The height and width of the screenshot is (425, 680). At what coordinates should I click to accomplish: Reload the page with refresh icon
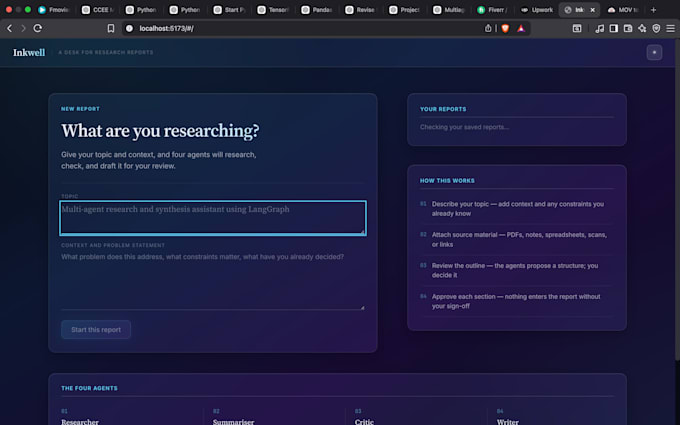[x=38, y=28]
